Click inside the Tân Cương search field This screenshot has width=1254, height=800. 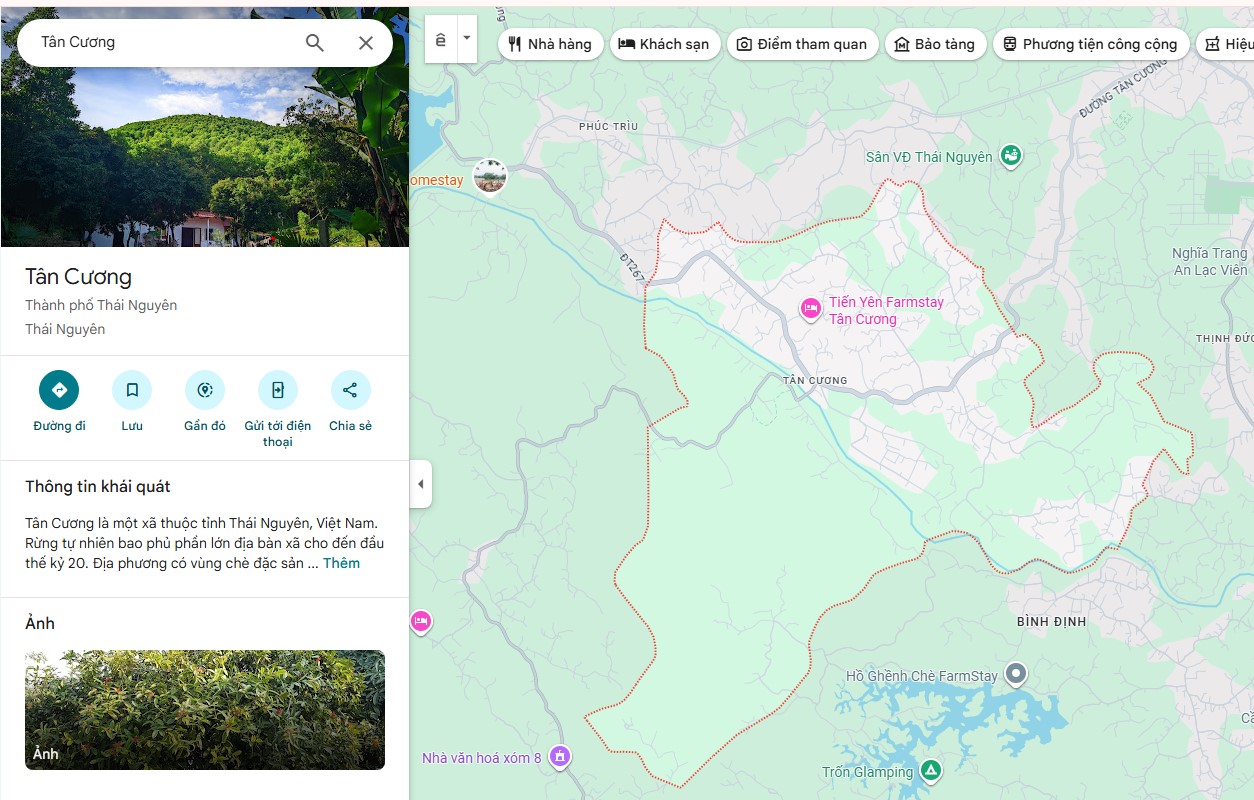click(x=160, y=43)
